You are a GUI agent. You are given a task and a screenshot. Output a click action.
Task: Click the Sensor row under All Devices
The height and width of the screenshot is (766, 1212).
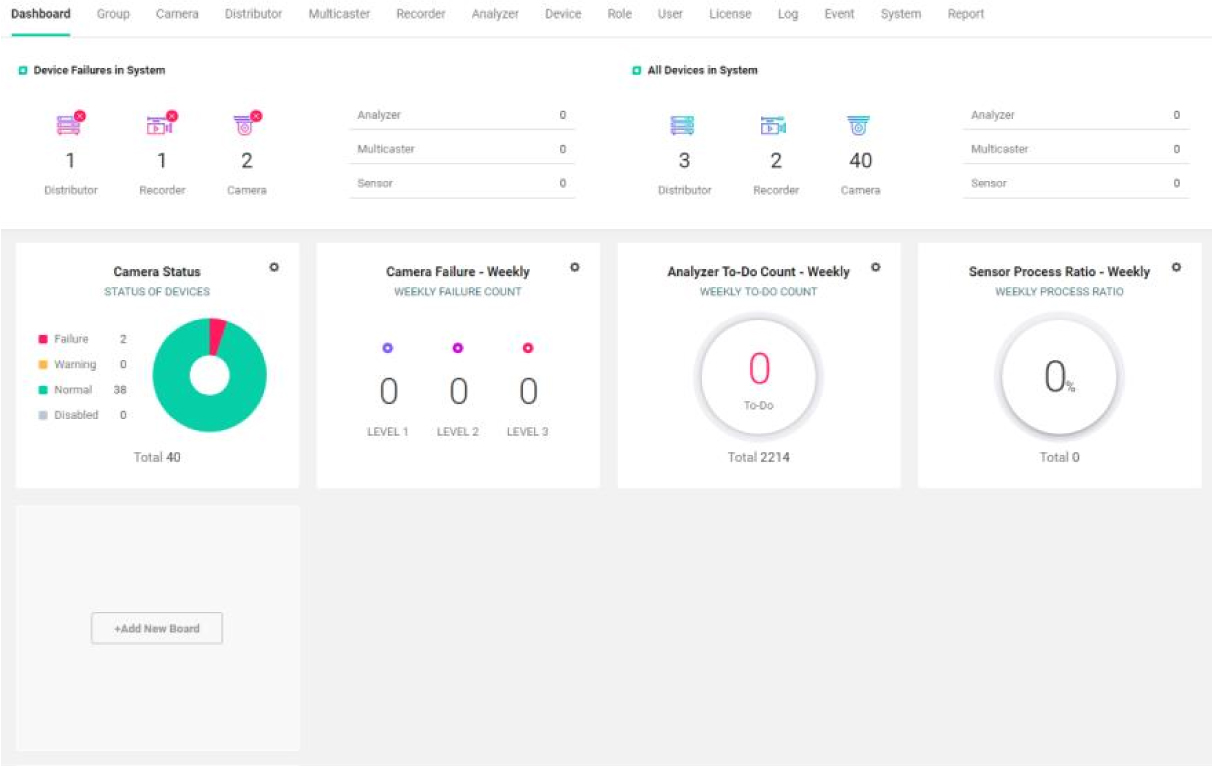click(x=1076, y=183)
